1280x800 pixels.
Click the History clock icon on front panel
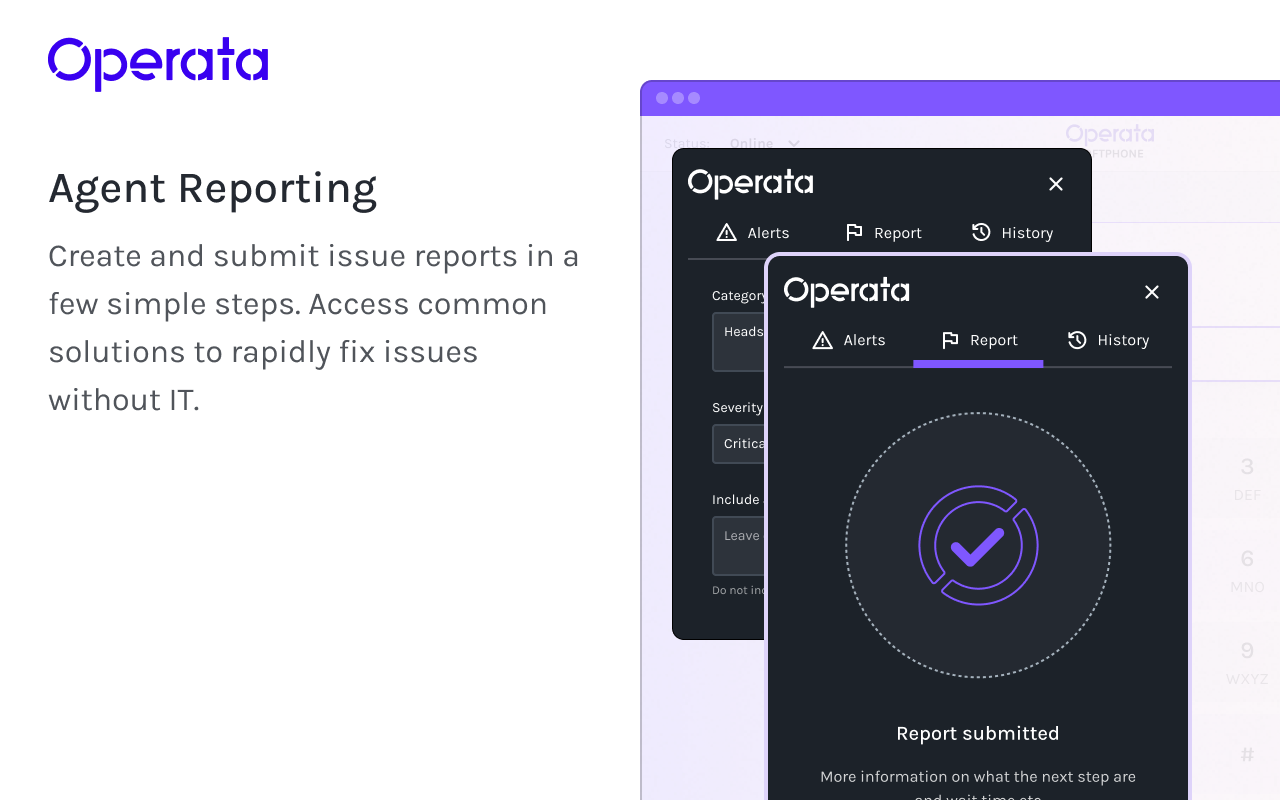[1077, 339]
